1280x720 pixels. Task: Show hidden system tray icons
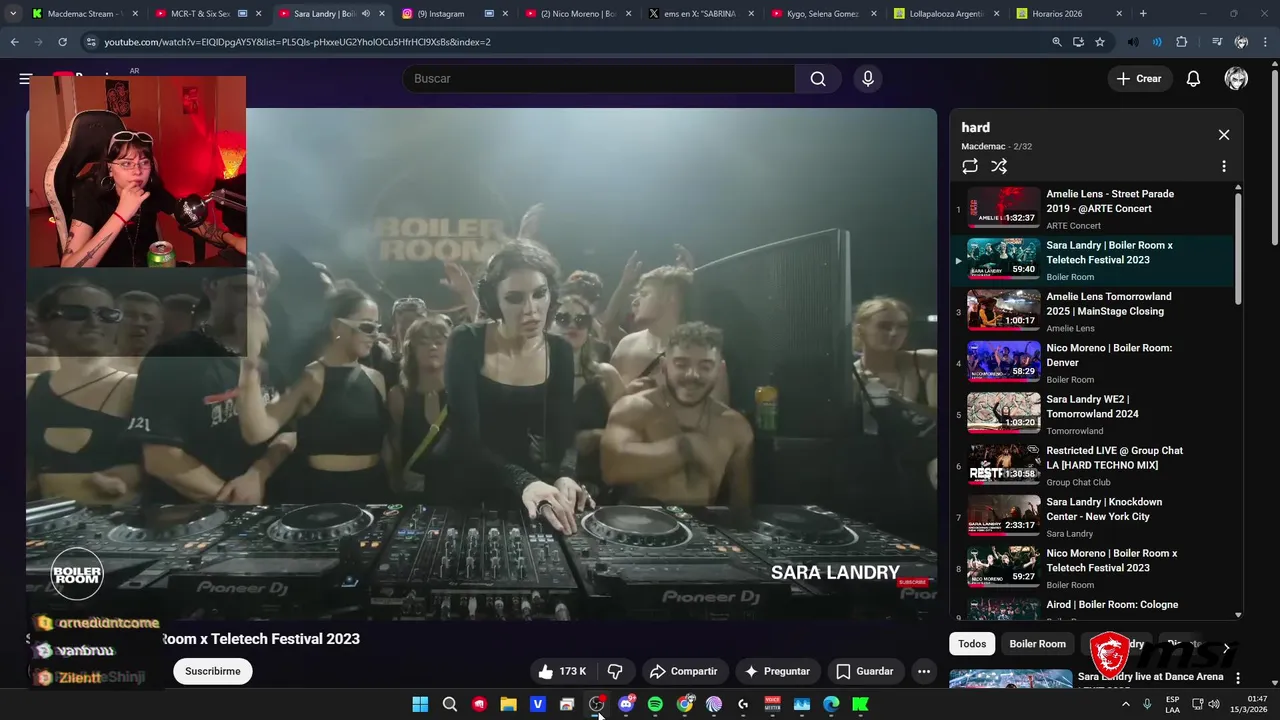tap(1125, 704)
